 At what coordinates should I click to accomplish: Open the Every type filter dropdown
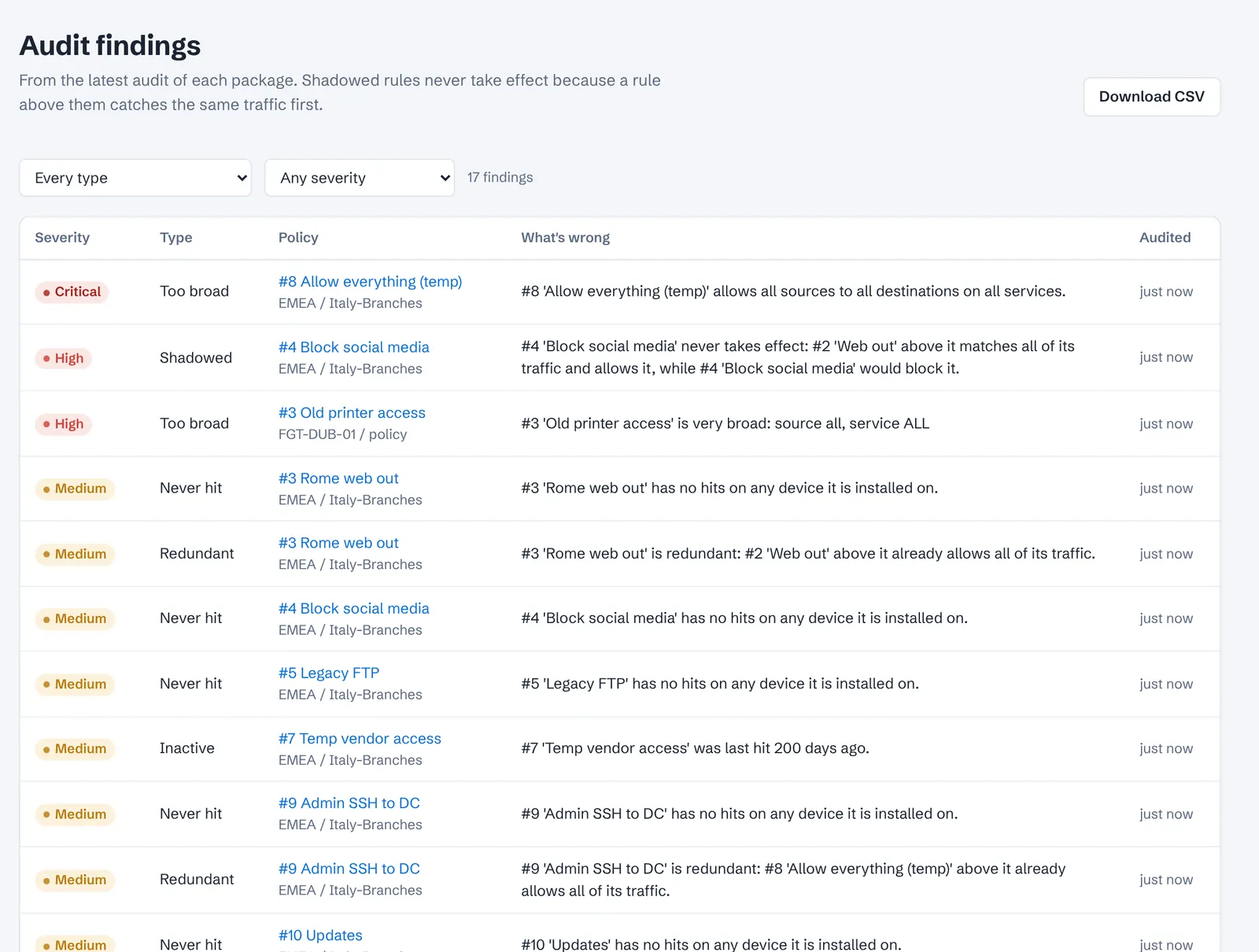[135, 178]
